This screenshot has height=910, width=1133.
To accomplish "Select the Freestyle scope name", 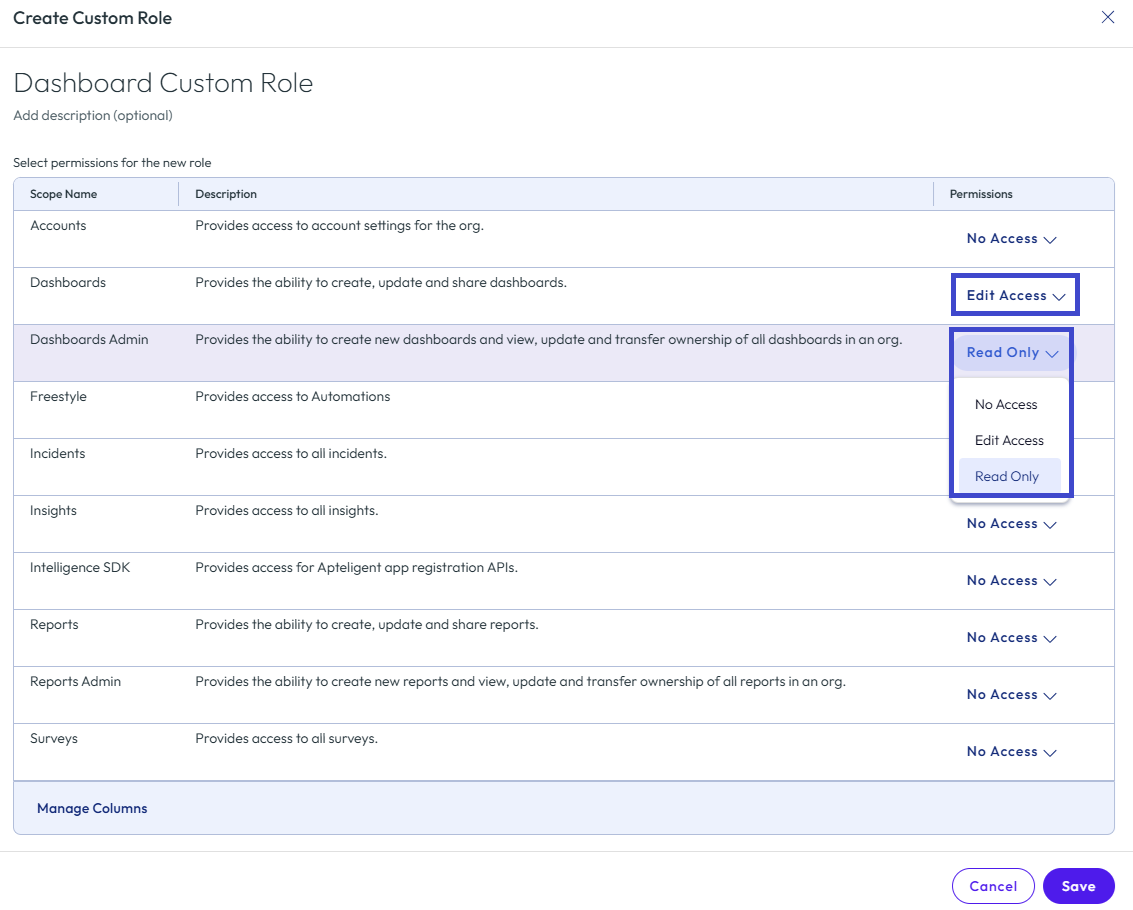I will (58, 397).
